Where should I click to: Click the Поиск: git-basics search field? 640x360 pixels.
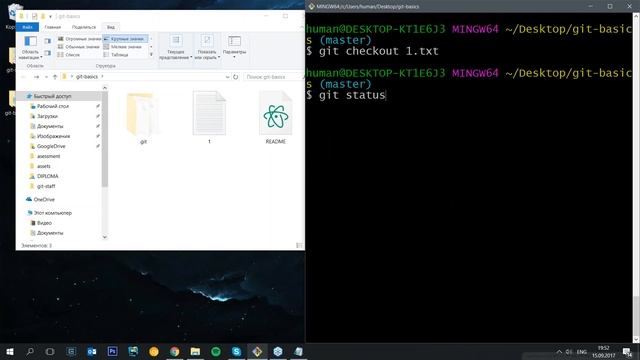point(273,77)
